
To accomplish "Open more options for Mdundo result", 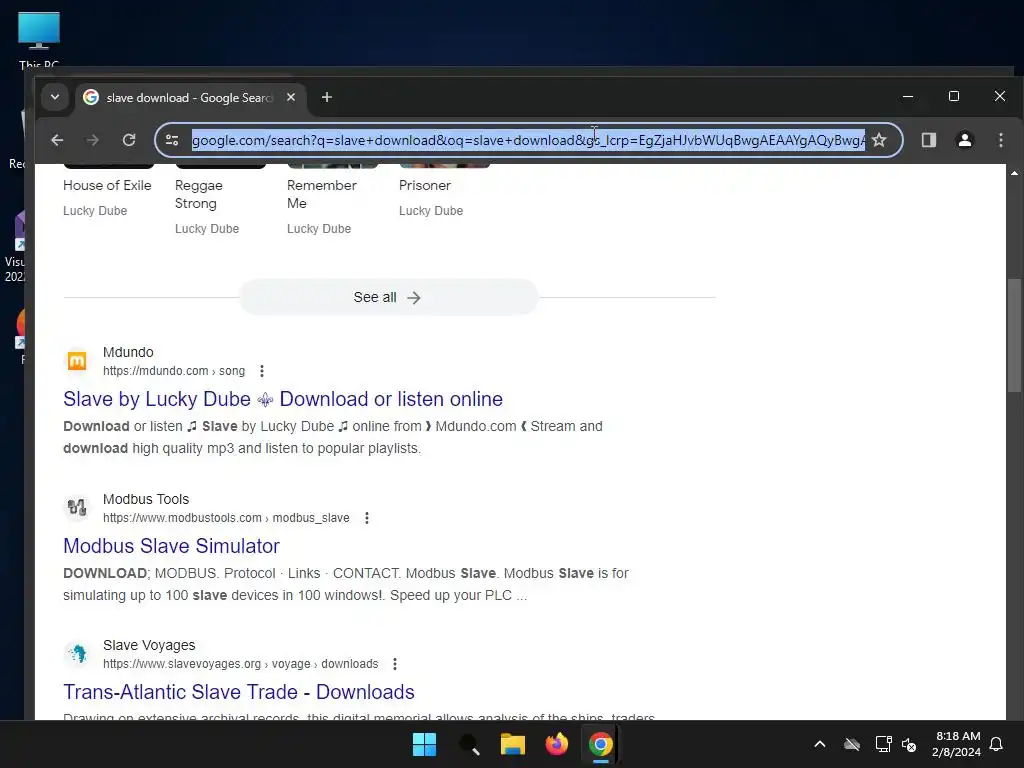I will [262, 371].
